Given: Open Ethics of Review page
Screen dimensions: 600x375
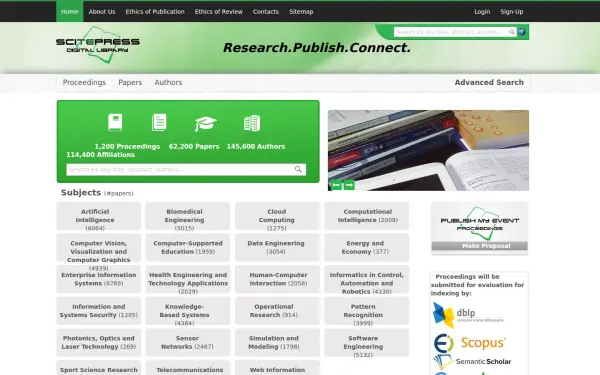Looking at the screenshot, I should [x=218, y=11].
